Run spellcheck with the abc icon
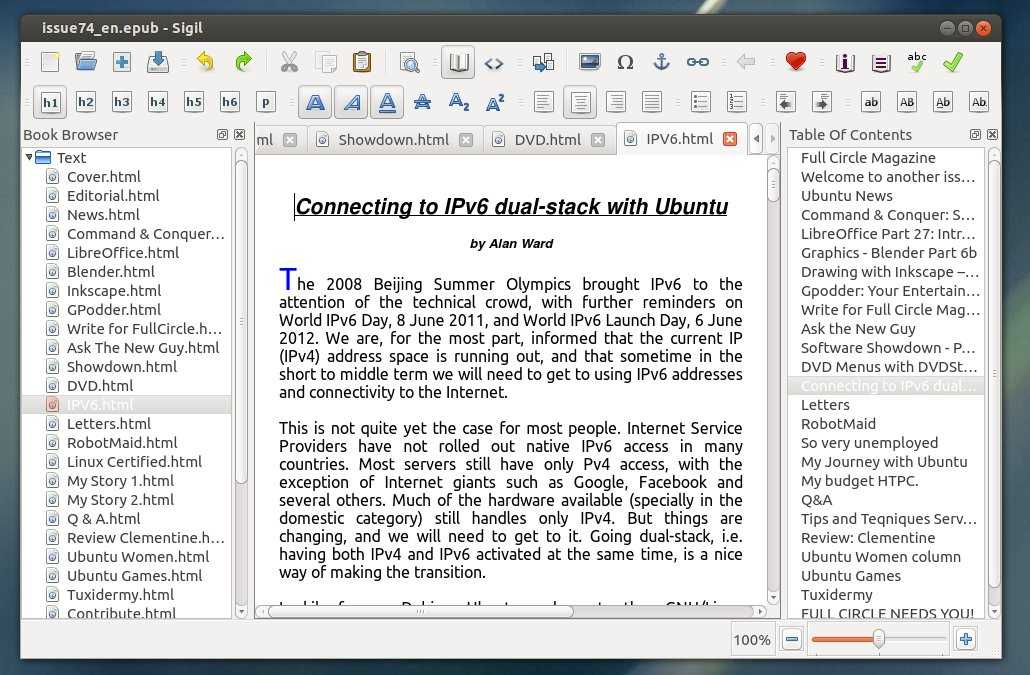This screenshot has height=675, width=1030. tap(917, 62)
